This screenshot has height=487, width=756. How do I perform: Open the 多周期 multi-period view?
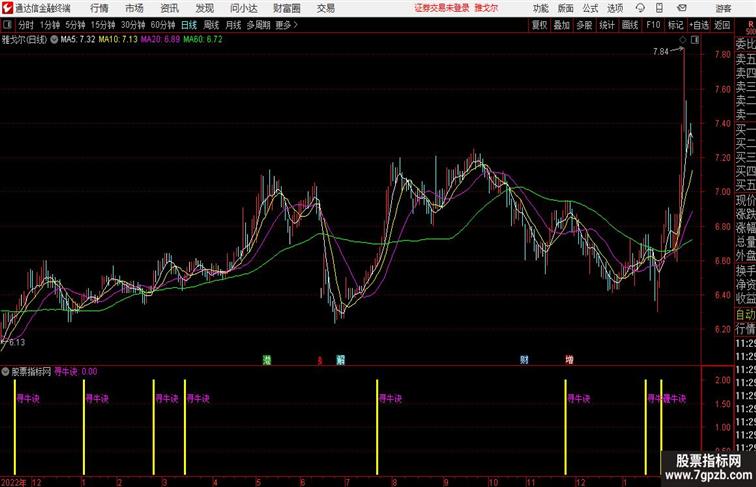pos(258,25)
